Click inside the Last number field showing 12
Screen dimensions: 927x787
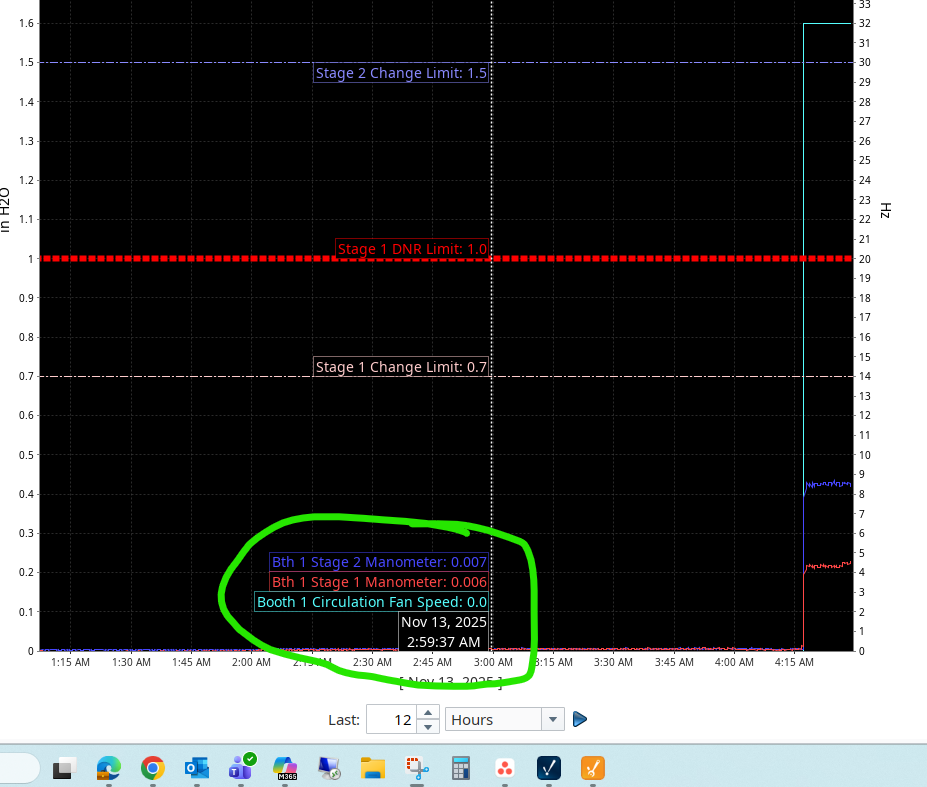tap(391, 720)
